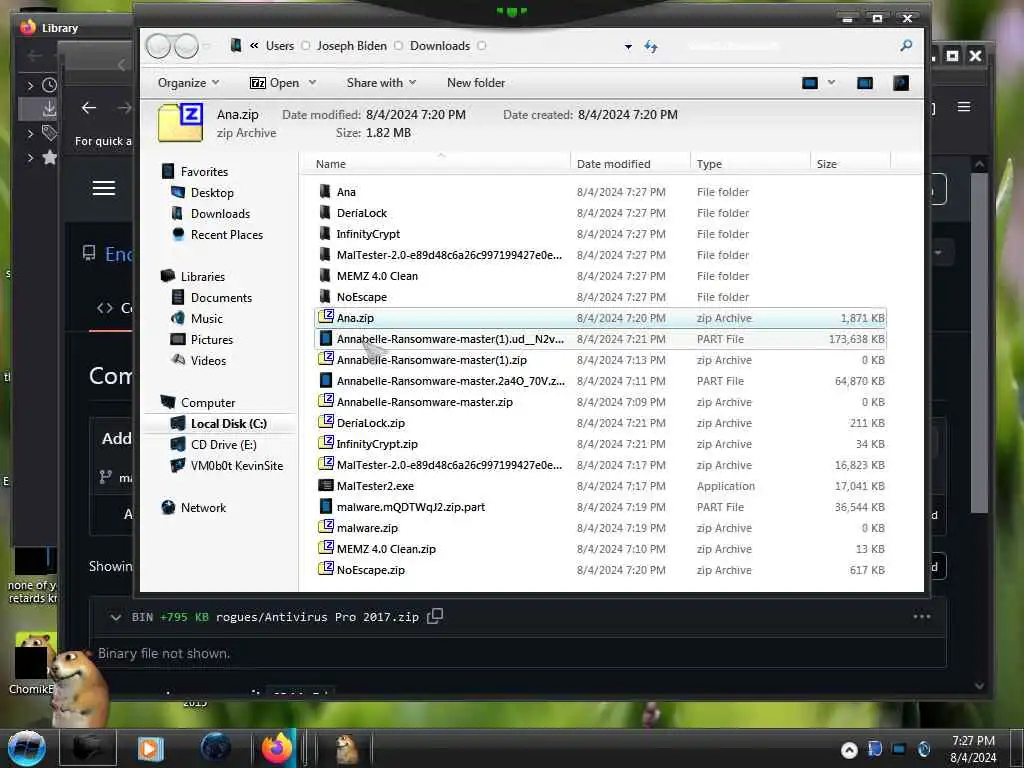The image size is (1024, 768).
Task: Click the hamster icon on the taskbar
Action: point(347,749)
